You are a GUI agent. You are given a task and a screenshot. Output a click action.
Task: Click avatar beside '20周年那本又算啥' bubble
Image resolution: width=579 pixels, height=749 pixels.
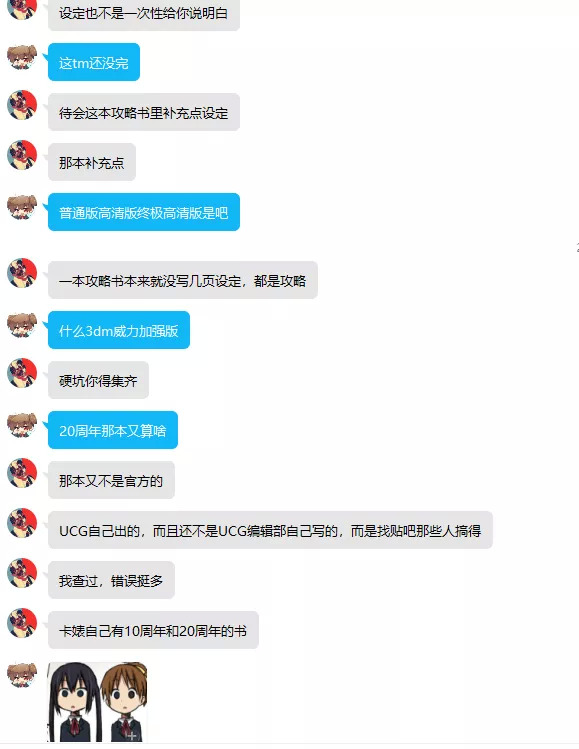pyautogui.click(x=22, y=425)
